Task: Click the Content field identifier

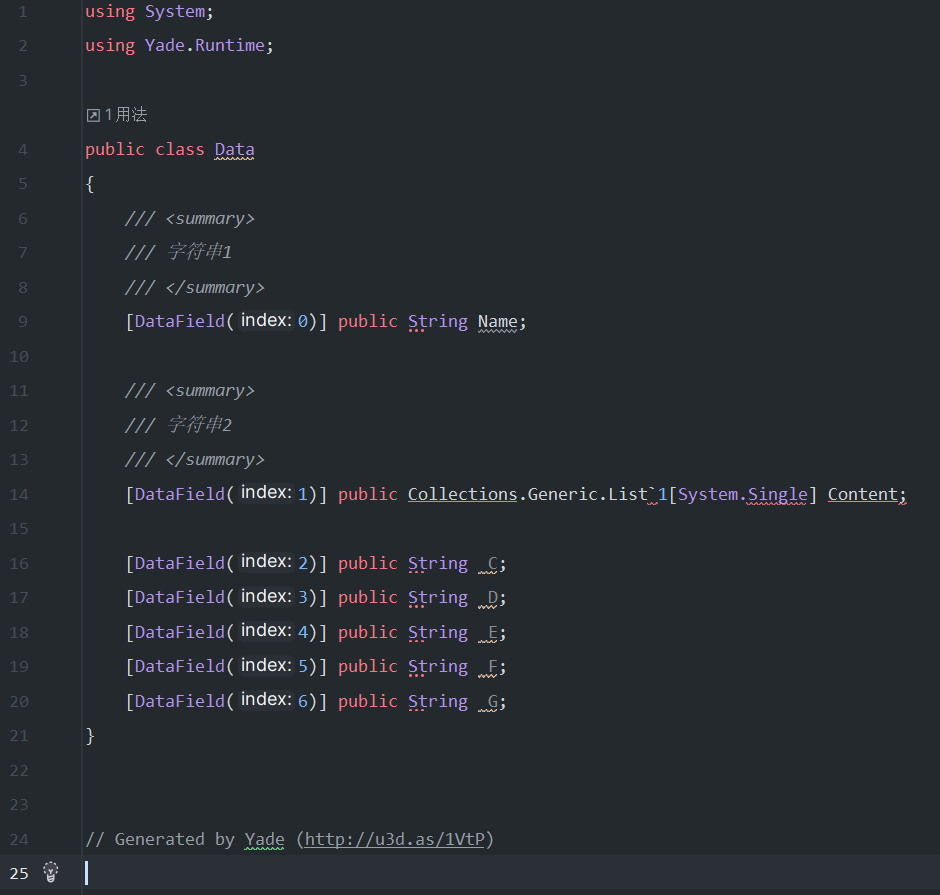Action: click(x=862, y=494)
